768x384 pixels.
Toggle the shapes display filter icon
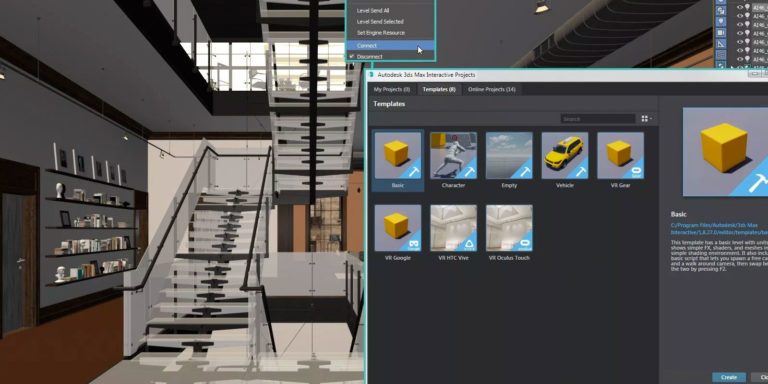coord(721,10)
